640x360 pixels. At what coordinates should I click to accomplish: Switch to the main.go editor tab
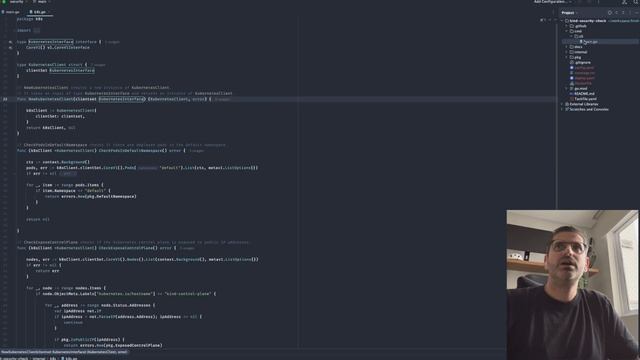coord(11,12)
